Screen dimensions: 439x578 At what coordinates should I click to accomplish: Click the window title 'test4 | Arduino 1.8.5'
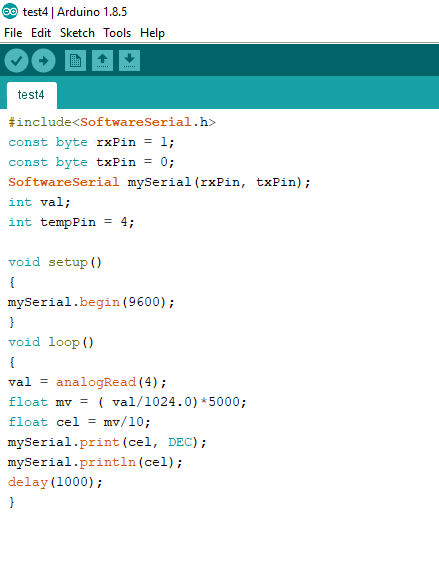pyautogui.click(x=75, y=12)
